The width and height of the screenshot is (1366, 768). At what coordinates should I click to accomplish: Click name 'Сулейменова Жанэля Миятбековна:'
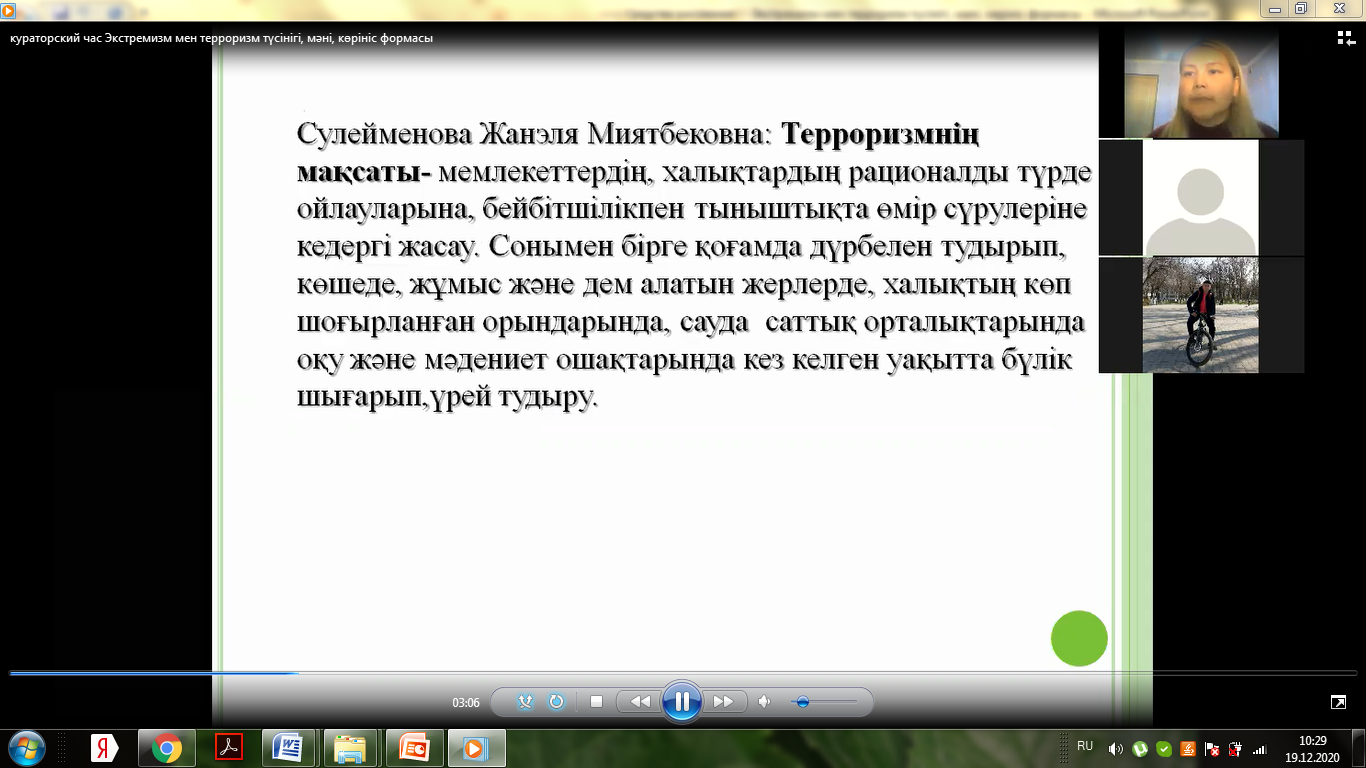(x=535, y=133)
